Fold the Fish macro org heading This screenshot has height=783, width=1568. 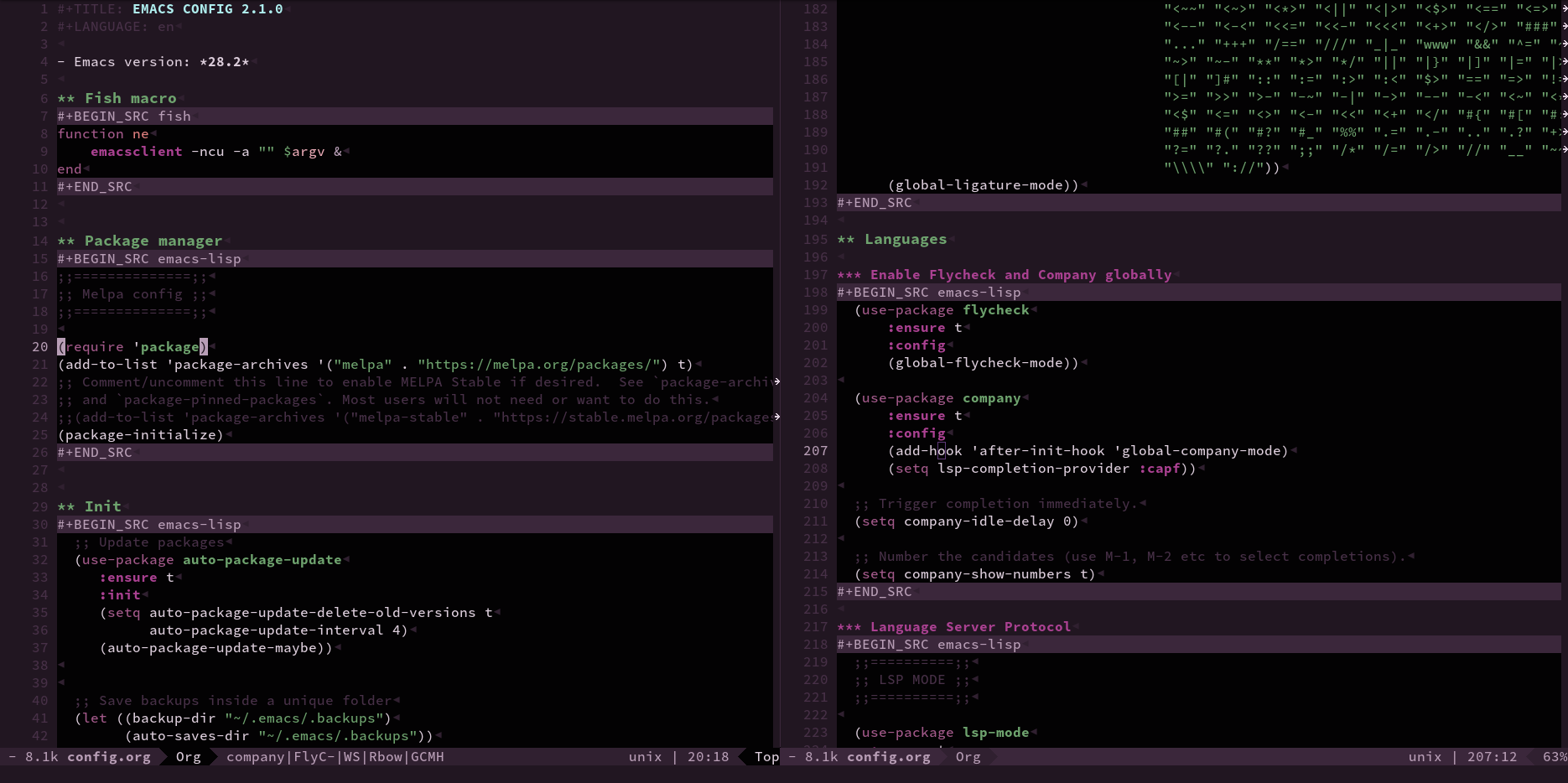[117, 98]
